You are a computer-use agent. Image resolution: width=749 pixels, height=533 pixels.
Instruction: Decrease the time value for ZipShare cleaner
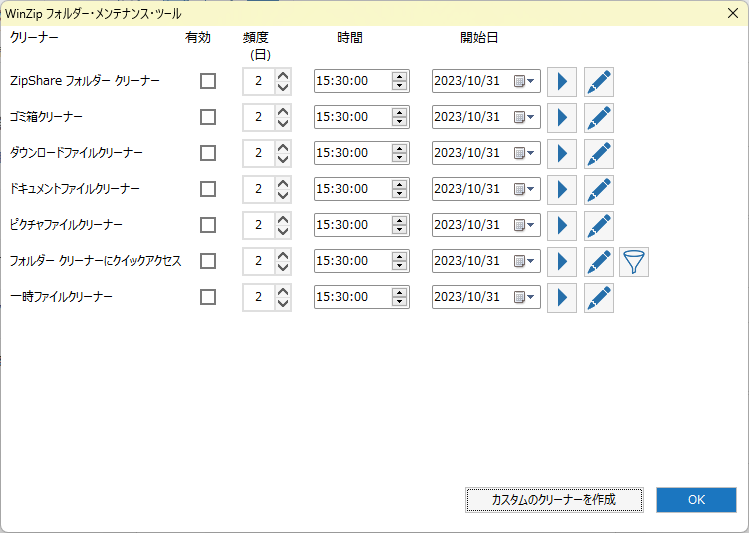[400, 87]
